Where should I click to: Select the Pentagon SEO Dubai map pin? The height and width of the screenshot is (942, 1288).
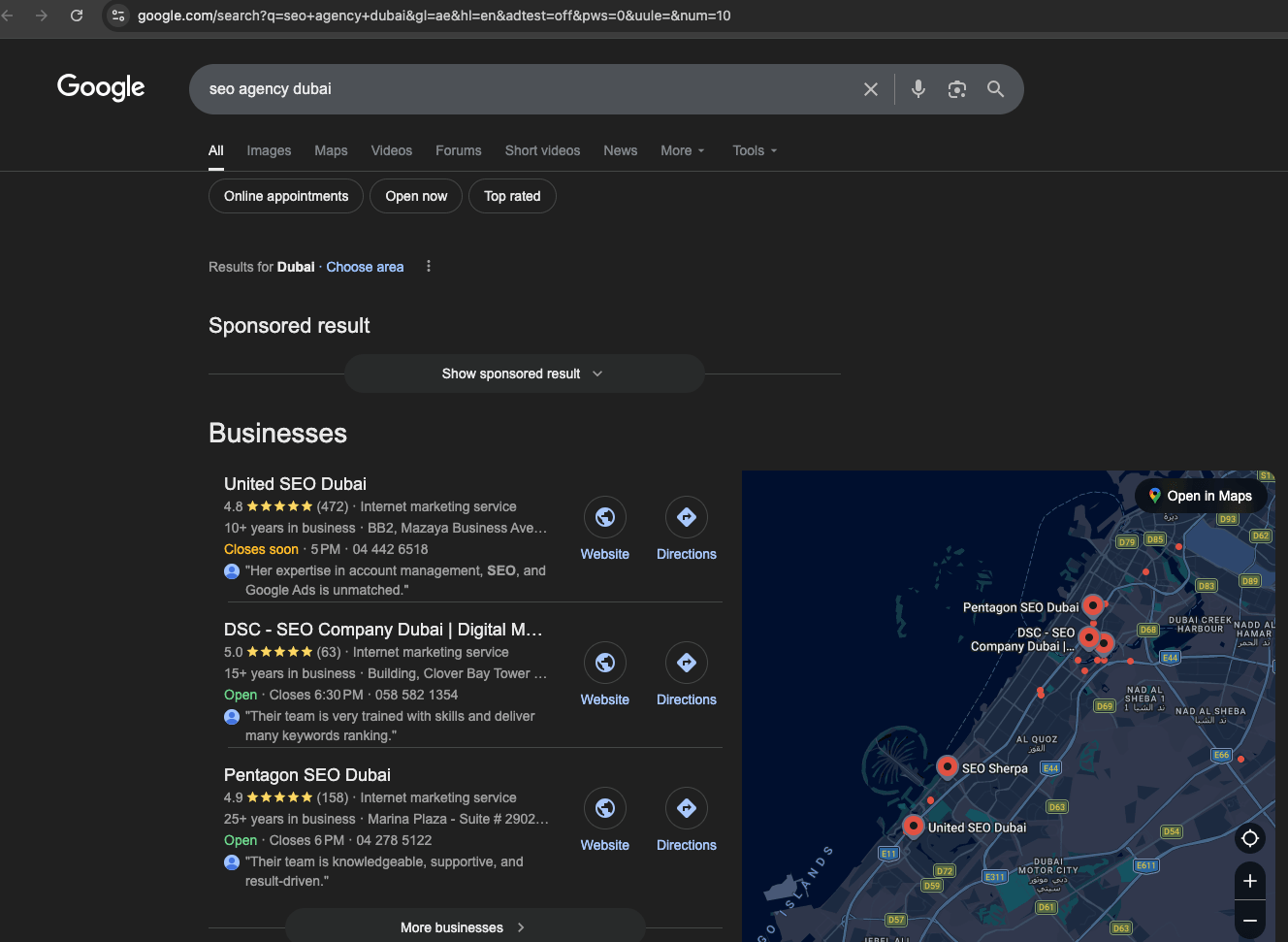click(x=1093, y=605)
